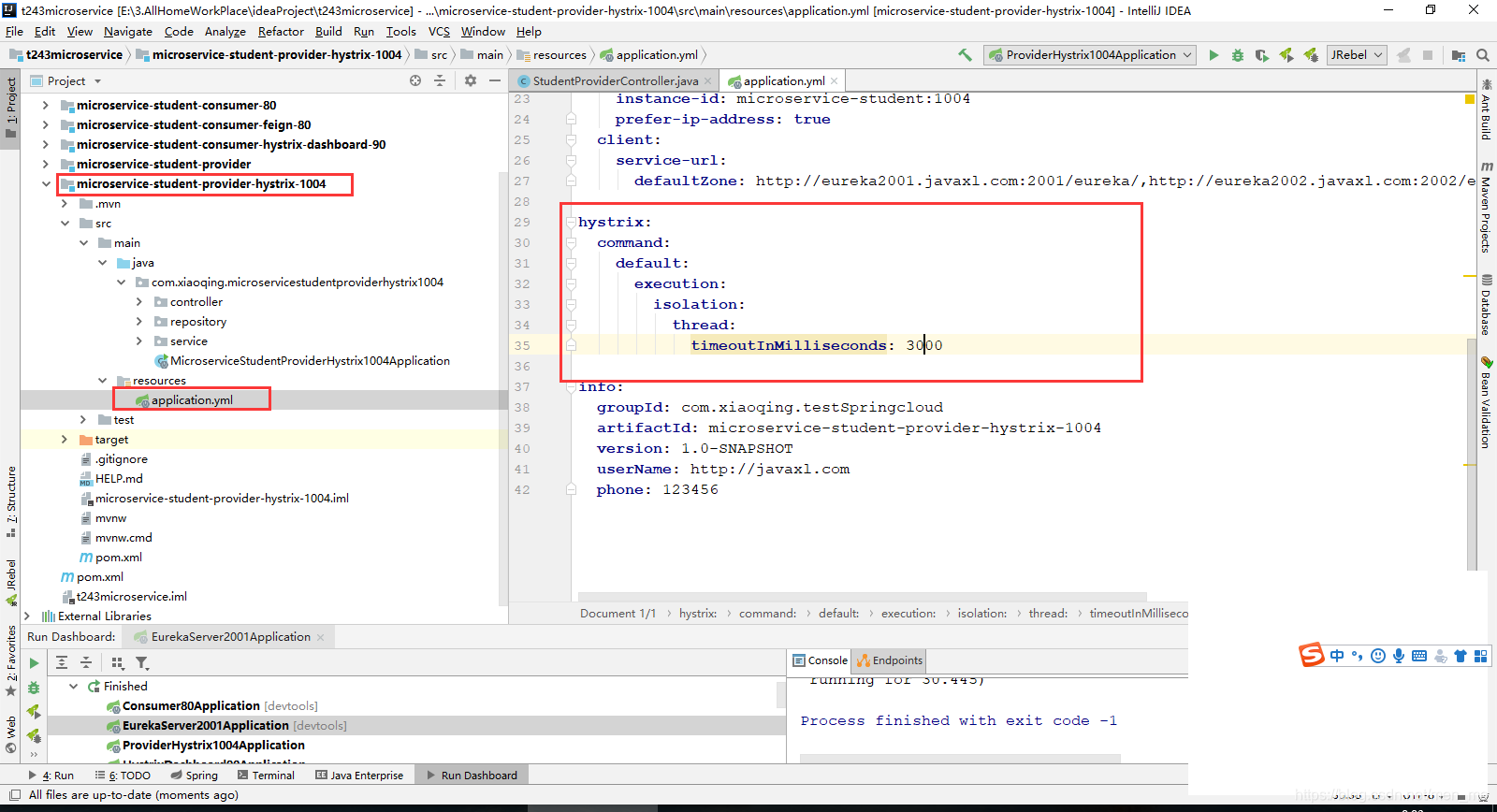Collapse the Finished group in Run Dashboard
1497x812 pixels.
pyautogui.click(x=74, y=687)
